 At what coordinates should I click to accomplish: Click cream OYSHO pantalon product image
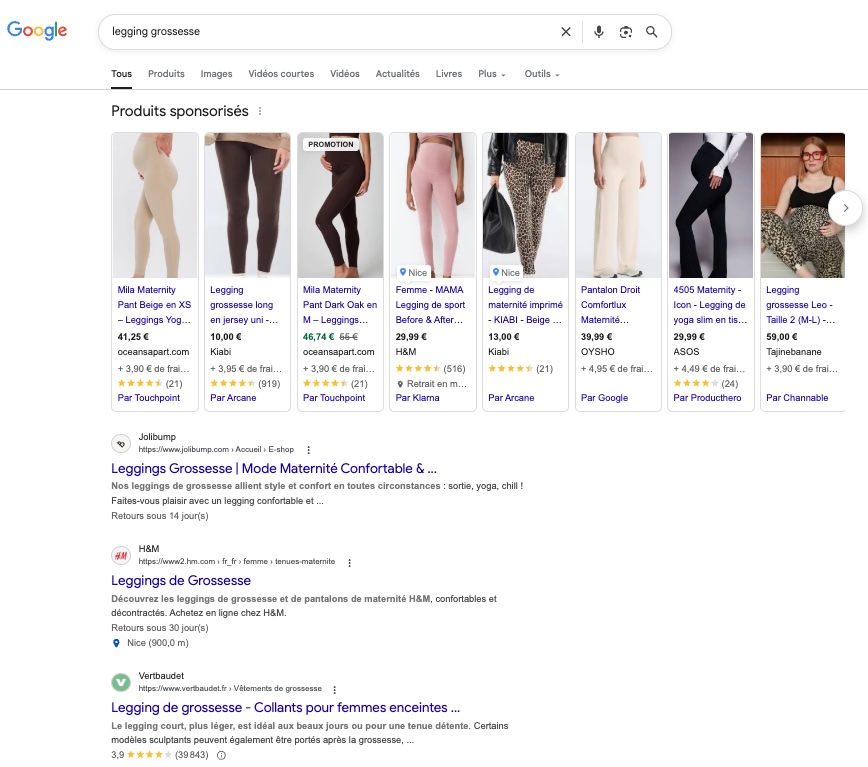[x=618, y=205]
